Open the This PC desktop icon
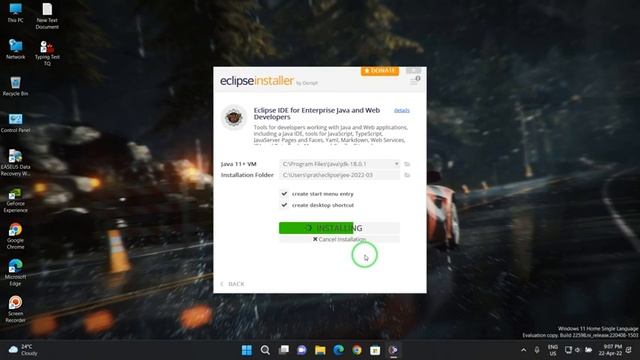Image resolution: width=640 pixels, height=360 pixels. (x=16, y=13)
